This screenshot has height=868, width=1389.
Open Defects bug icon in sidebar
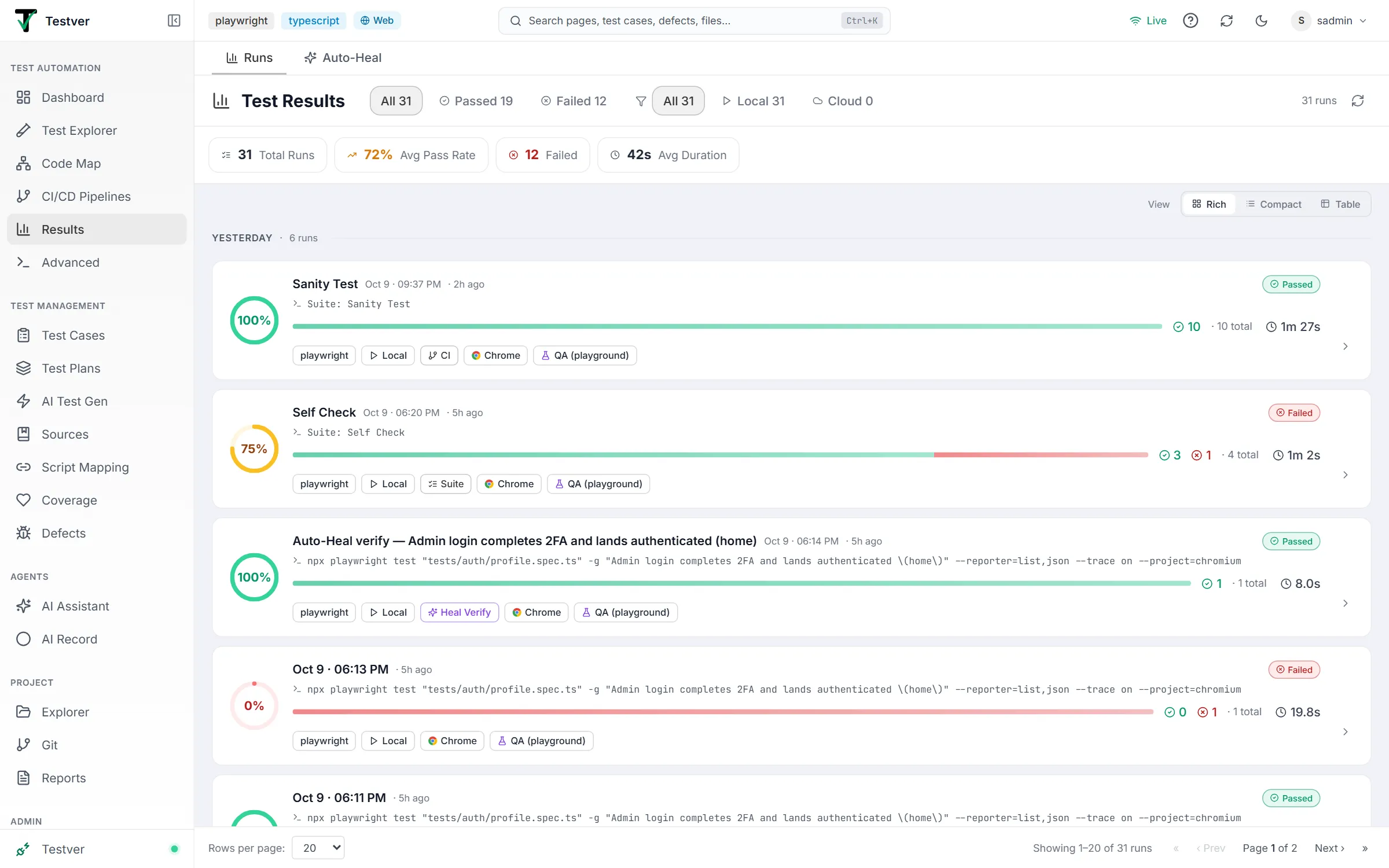click(x=23, y=533)
